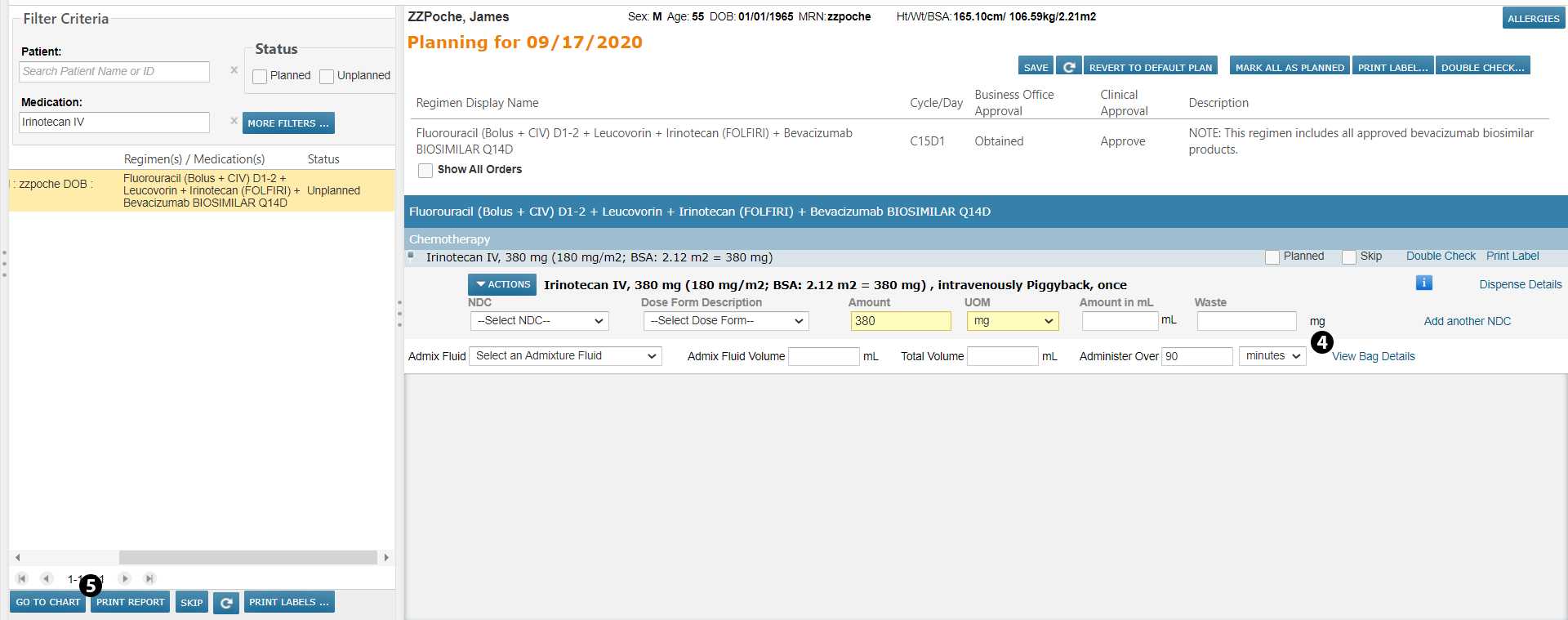Expand the Admix Fluid dropdown

(565, 356)
